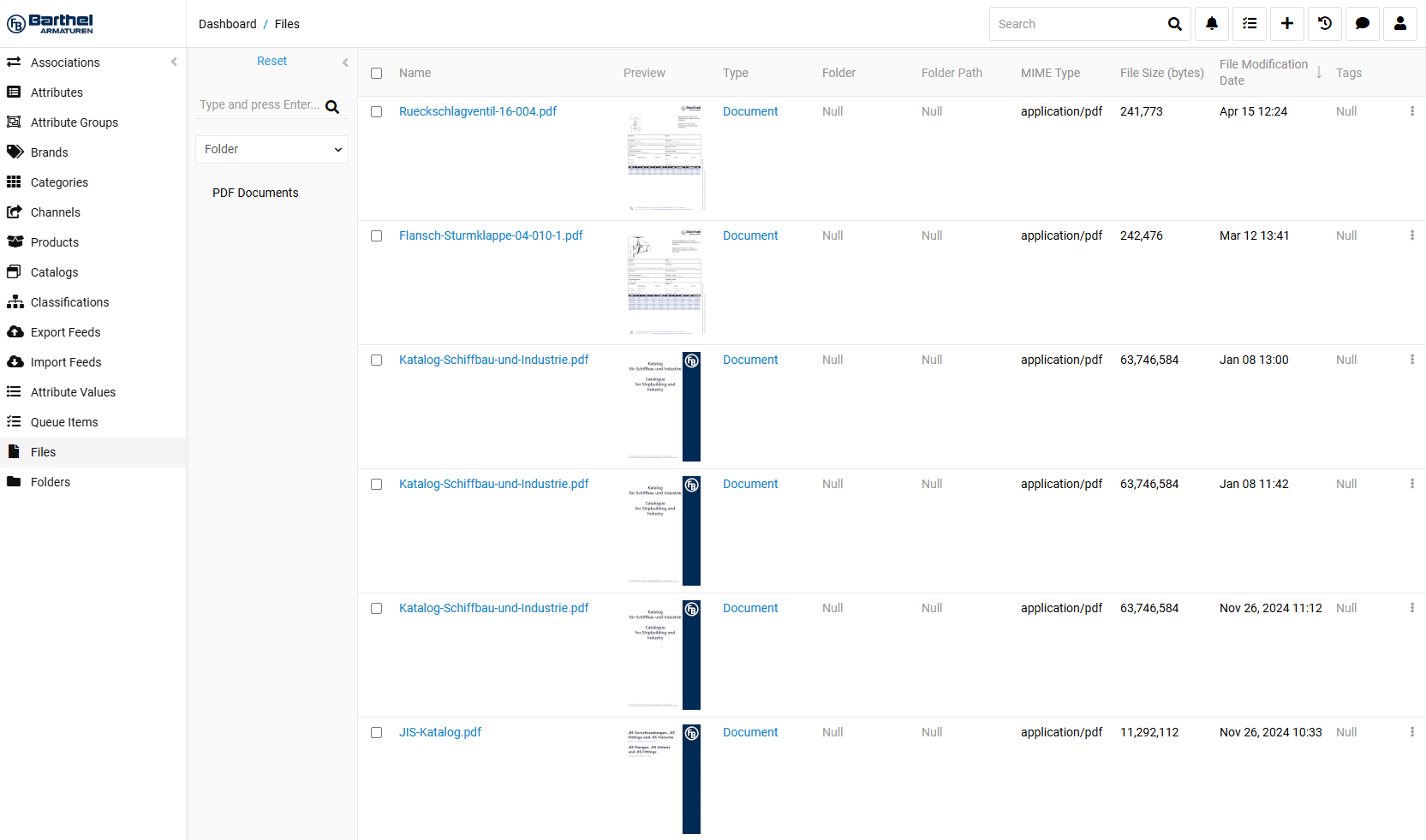Open the JIS-Katalog.pdf file link

tap(440, 732)
